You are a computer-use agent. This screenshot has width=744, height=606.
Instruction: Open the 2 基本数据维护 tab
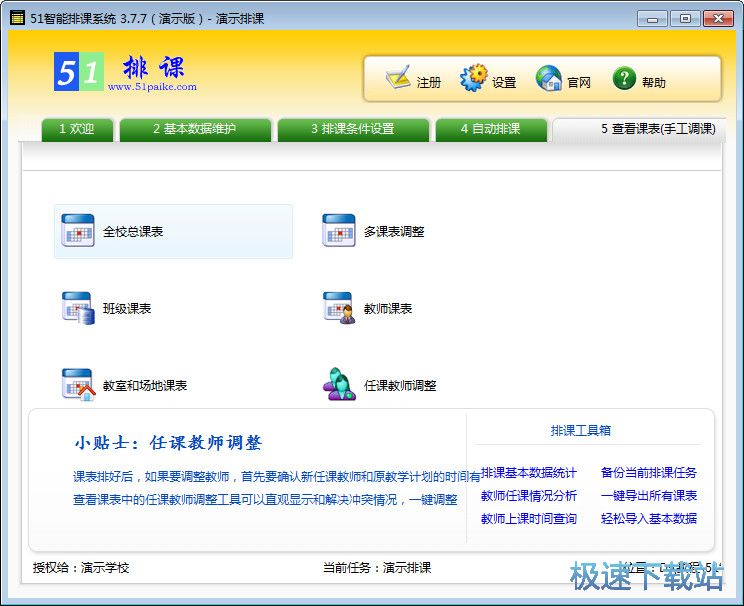[195, 129]
